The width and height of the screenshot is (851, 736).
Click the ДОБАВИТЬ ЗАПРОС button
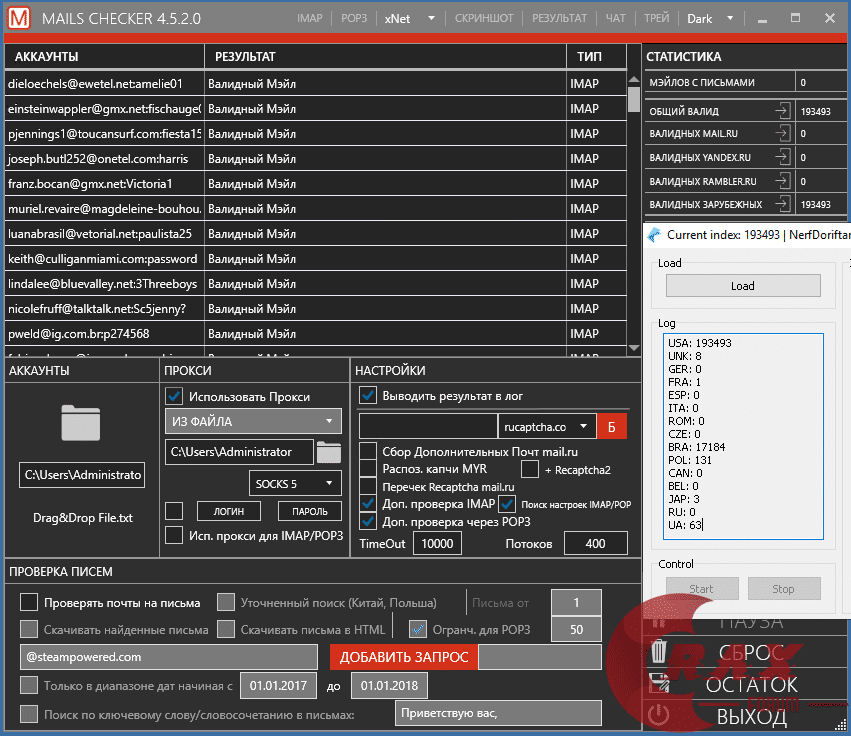tap(404, 657)
